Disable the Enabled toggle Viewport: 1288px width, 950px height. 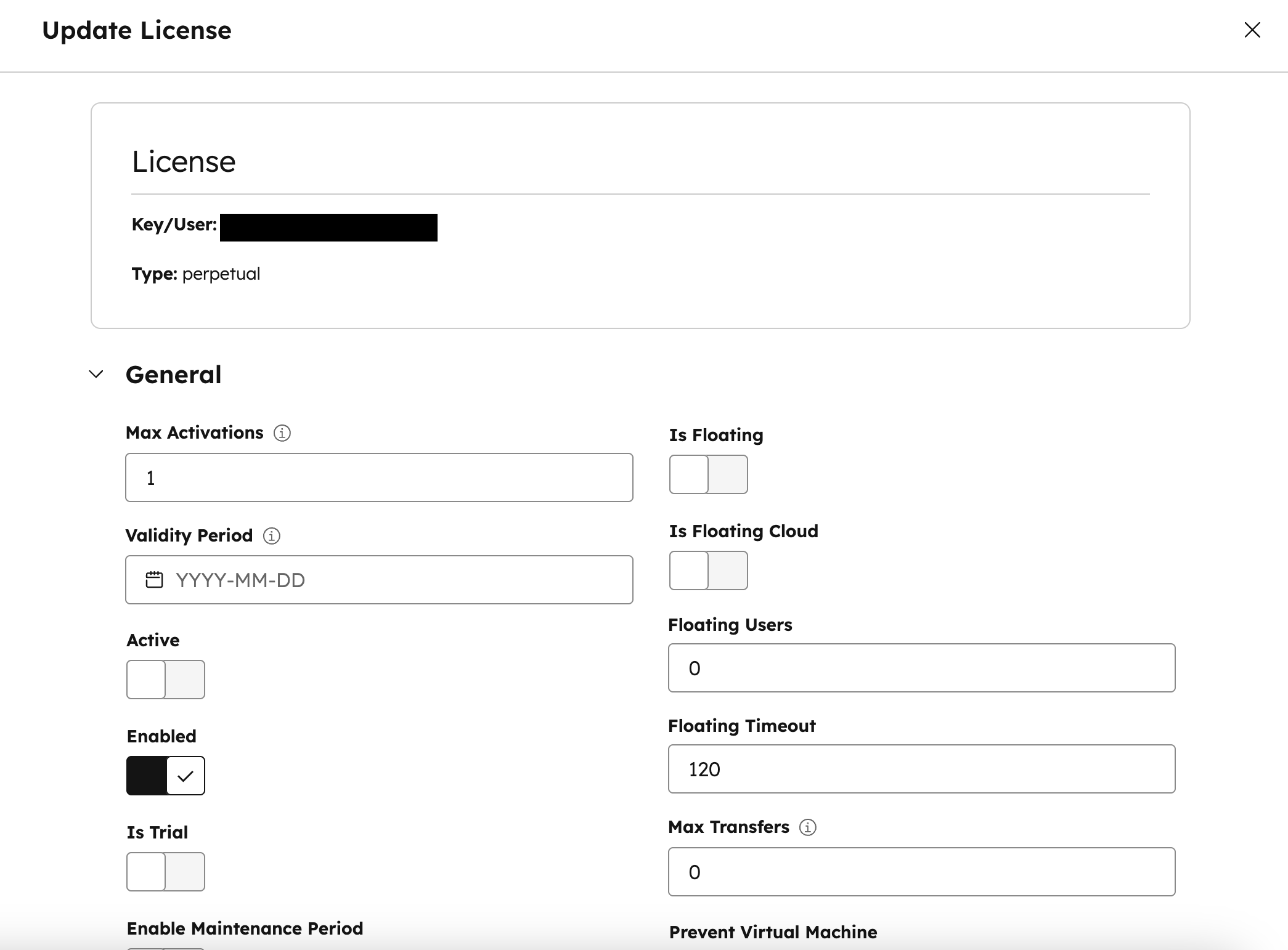point(165,776)
